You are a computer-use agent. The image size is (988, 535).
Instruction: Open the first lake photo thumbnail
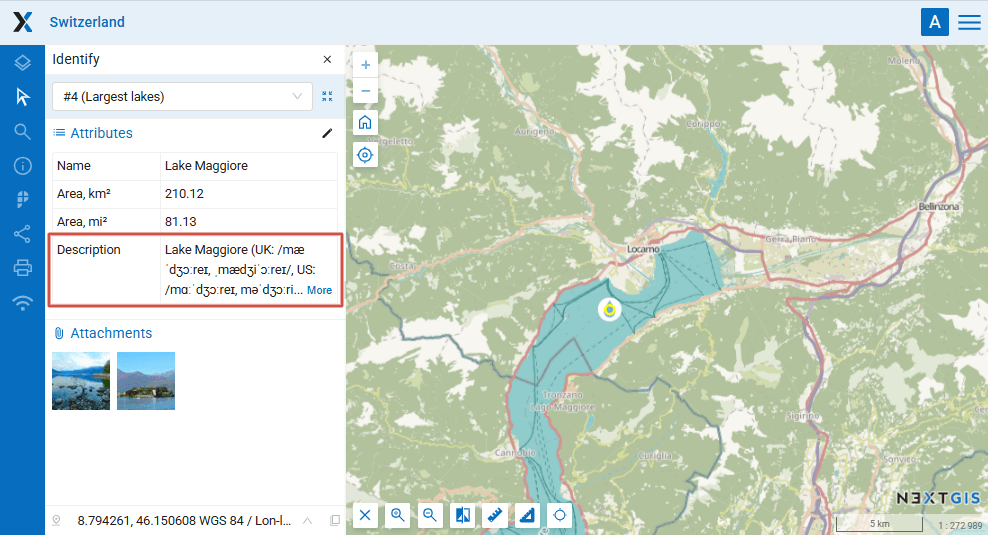point(81,381)
